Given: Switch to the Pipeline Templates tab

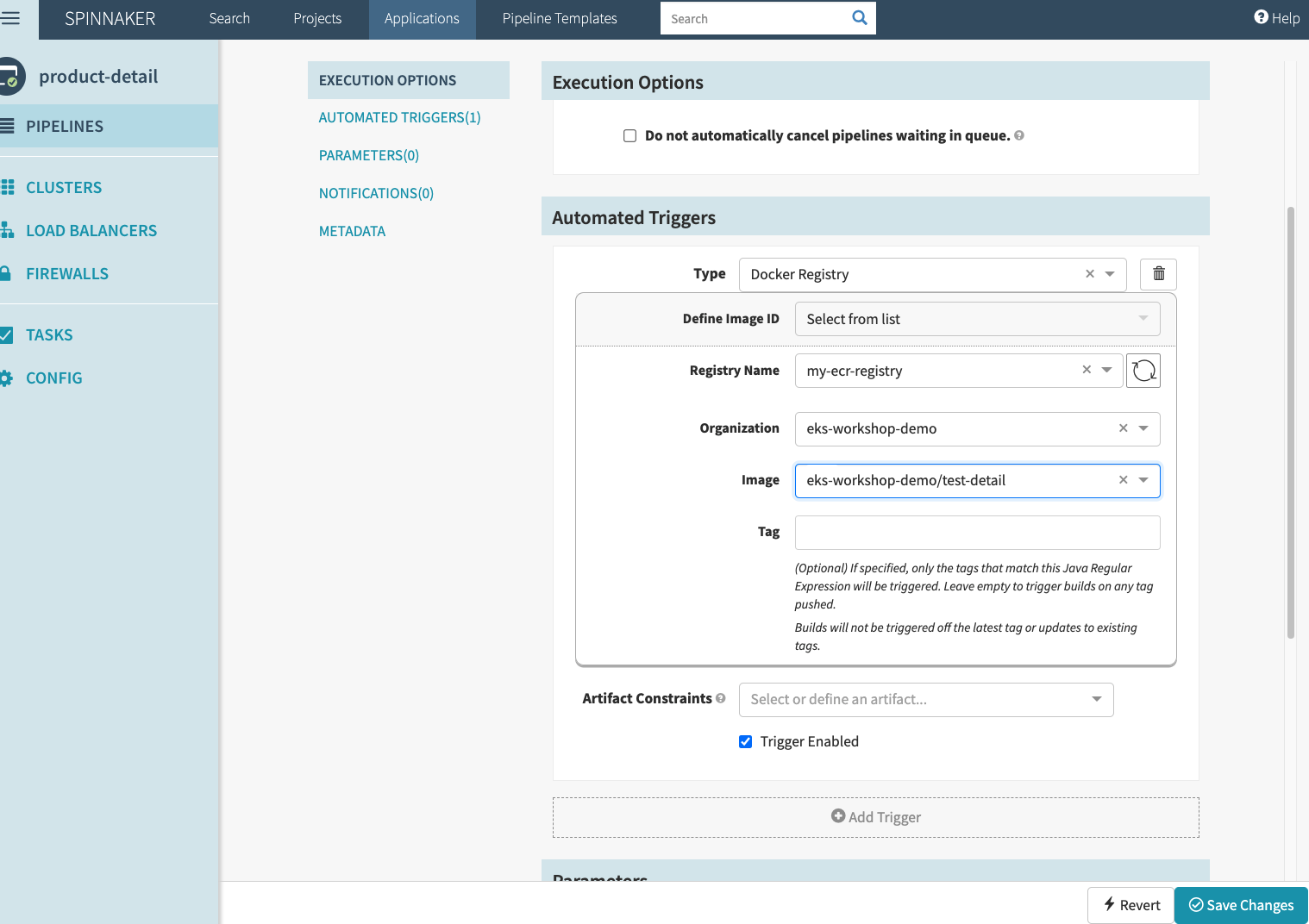Looking at the screenshot, I should click(x=559, y=18).
